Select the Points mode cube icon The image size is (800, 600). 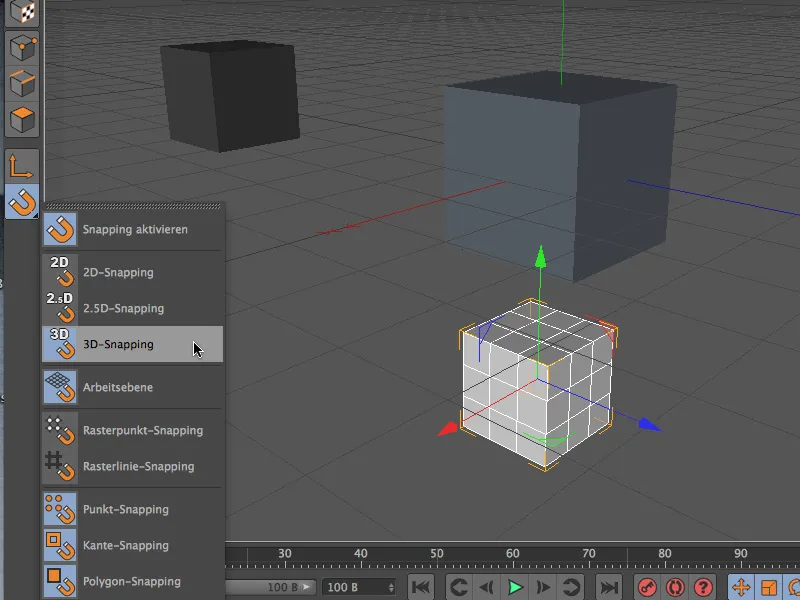22,47
